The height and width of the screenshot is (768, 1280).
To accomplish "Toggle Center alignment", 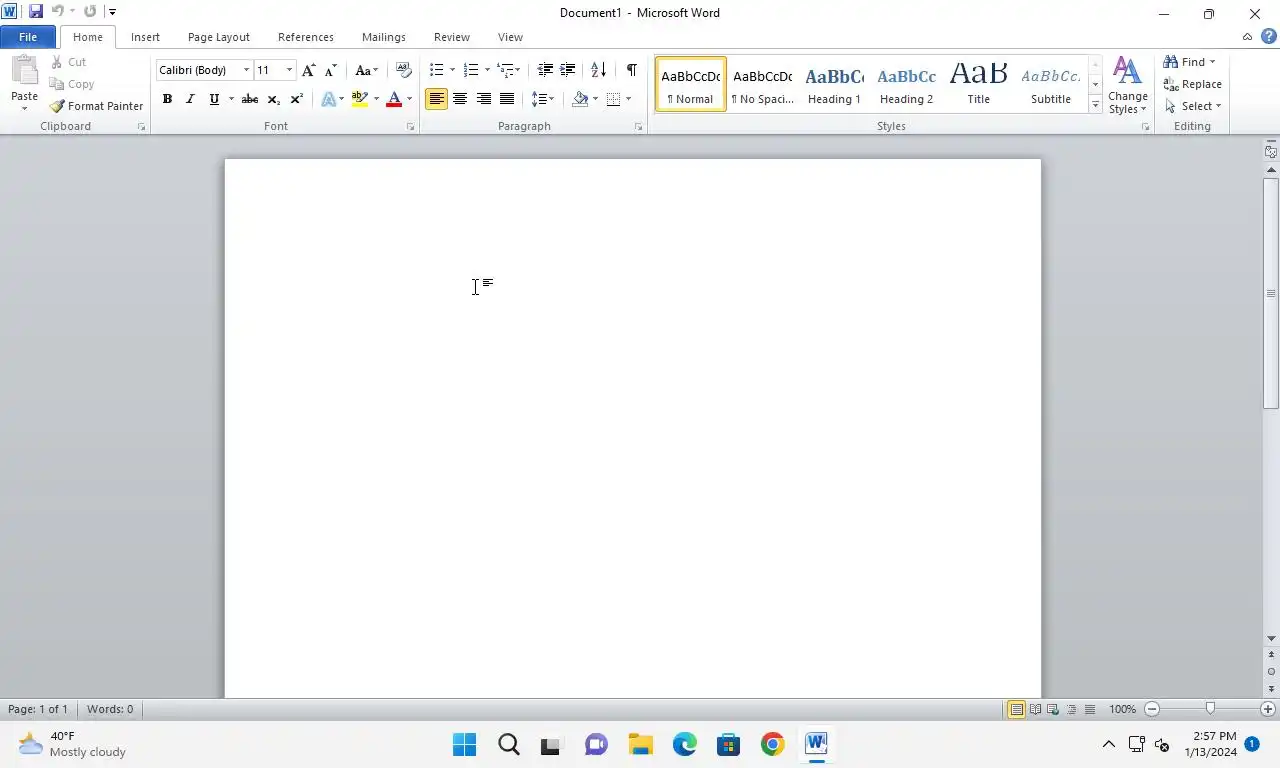I will [460, 99].
